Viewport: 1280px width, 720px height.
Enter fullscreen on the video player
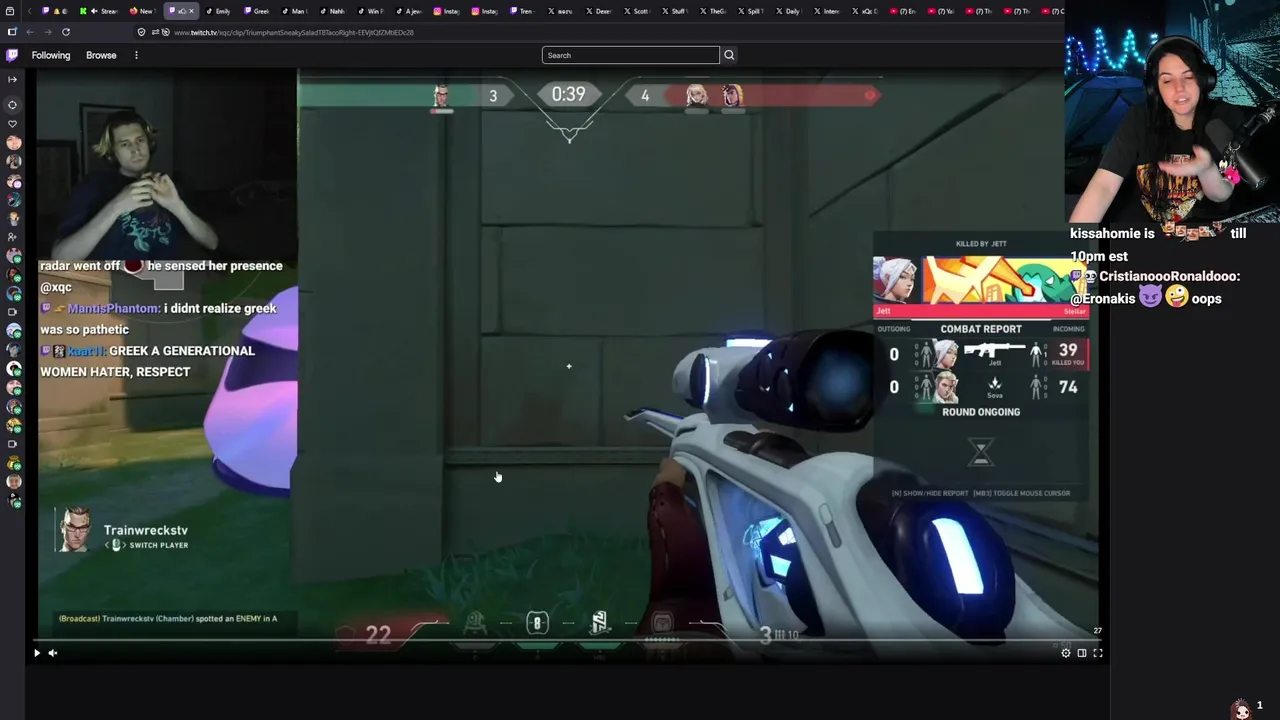1098,653
